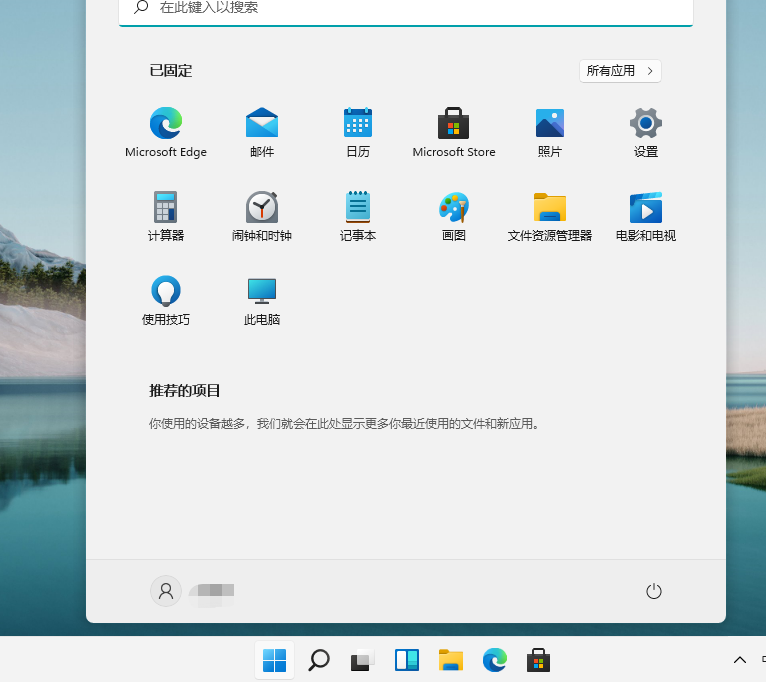The width and height of the screenshot is (766, 682).
Task: Launch the 画图 (Paint) app
Action: [x=454, y=208]
